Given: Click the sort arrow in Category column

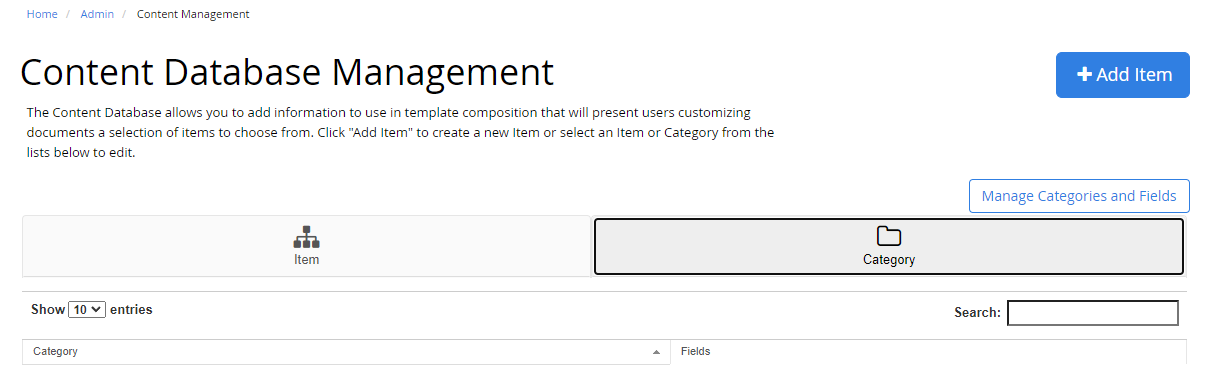Looking at the screenshot, I should [656, 352].
